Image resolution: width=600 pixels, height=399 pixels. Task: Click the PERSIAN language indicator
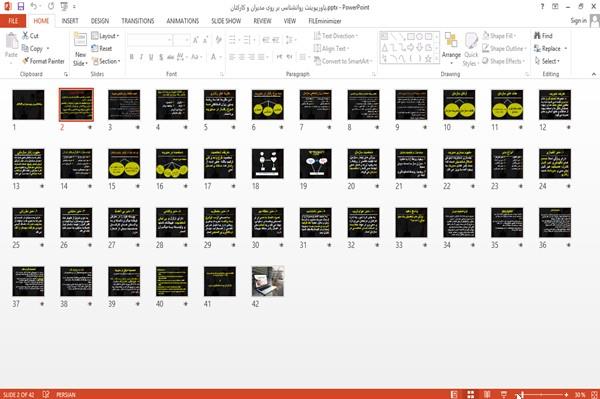(x=66, y=394)
